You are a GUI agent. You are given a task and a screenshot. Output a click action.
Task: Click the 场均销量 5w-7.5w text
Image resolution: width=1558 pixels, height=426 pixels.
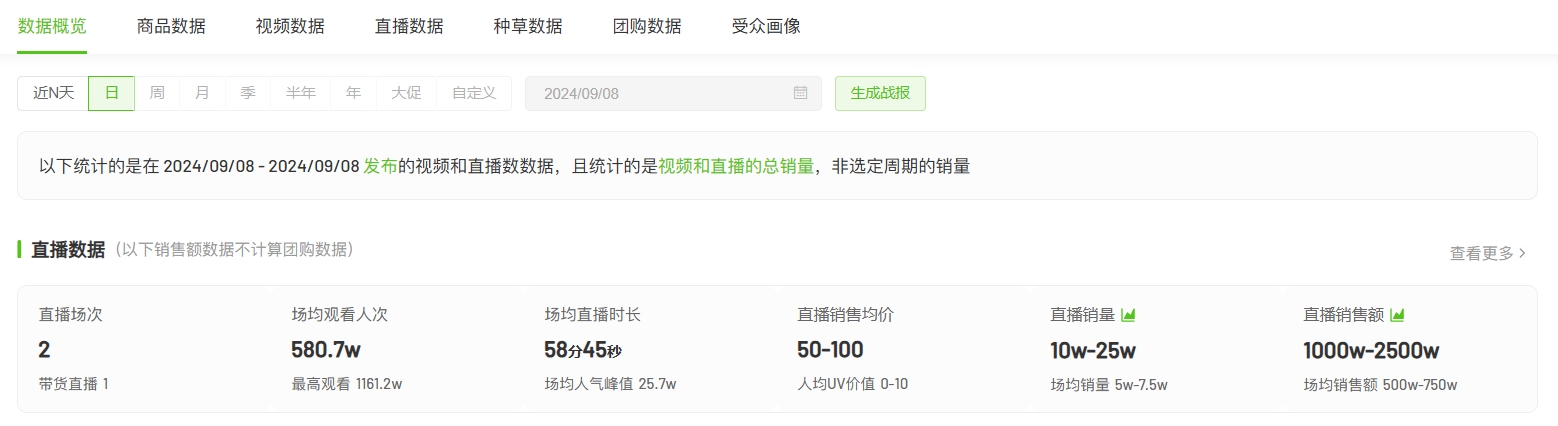click(x=1109, y=384)
